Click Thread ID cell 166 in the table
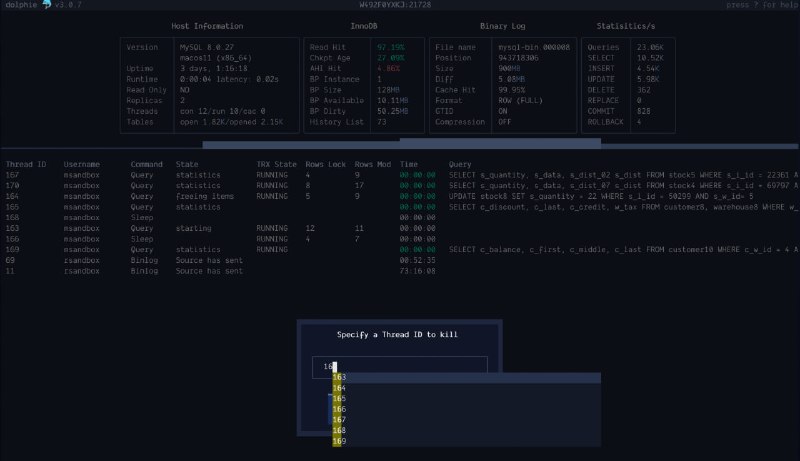This screenshot has width=800, height=461. point(12,239)
